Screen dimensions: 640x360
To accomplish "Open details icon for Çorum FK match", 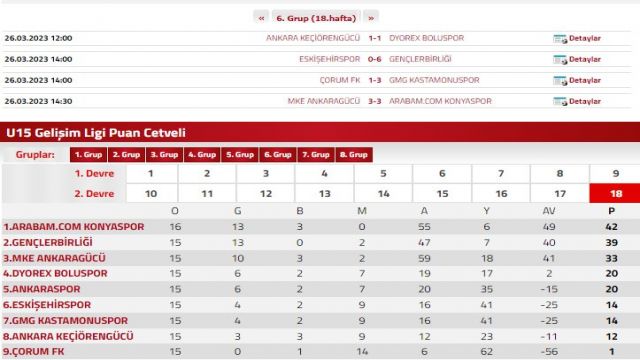I will (560, 81).
